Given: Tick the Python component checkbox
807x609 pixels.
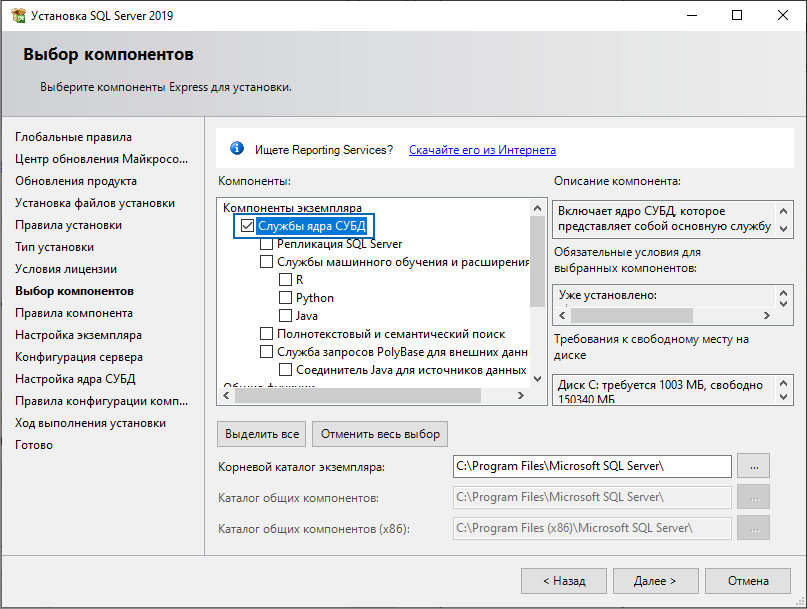Looking at the screenshot, I should 285,298.
